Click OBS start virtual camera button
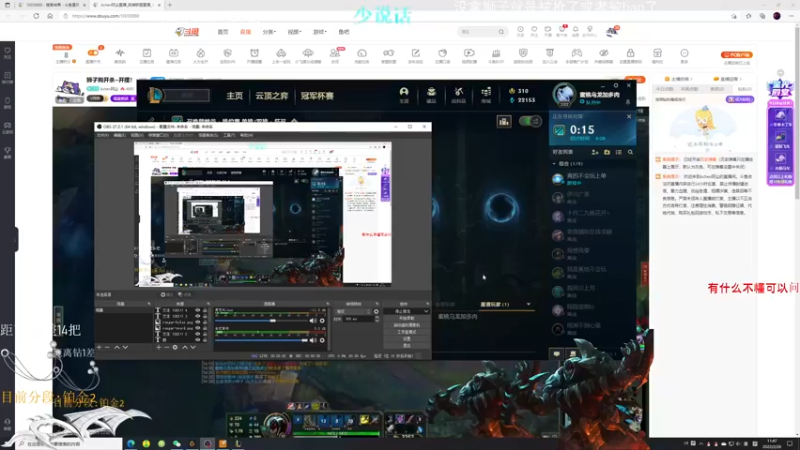The height and width of the screenshot is (450, 800). tap(407, 325)
